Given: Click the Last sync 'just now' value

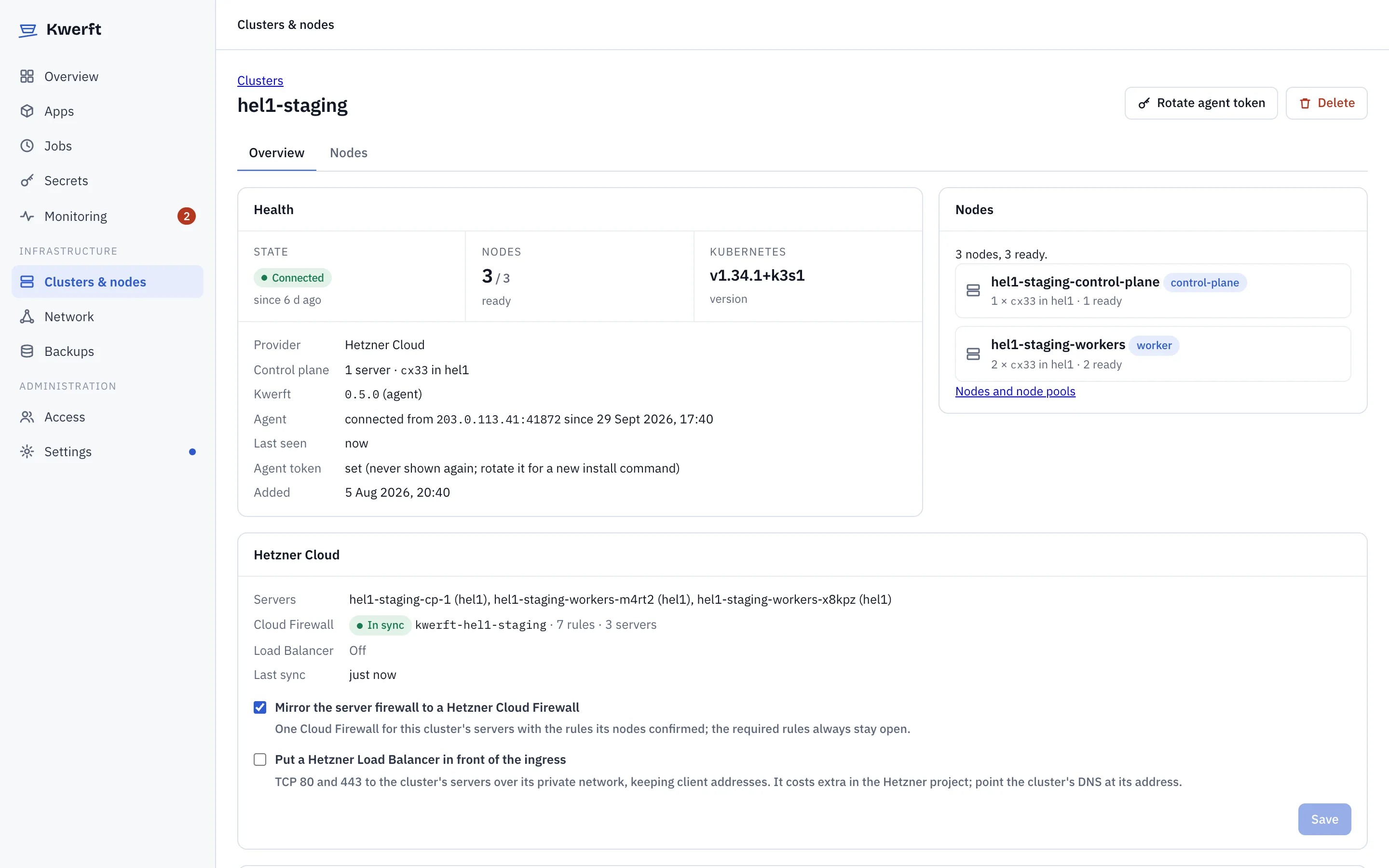Looking at the screenshot, I should (372, 675).
